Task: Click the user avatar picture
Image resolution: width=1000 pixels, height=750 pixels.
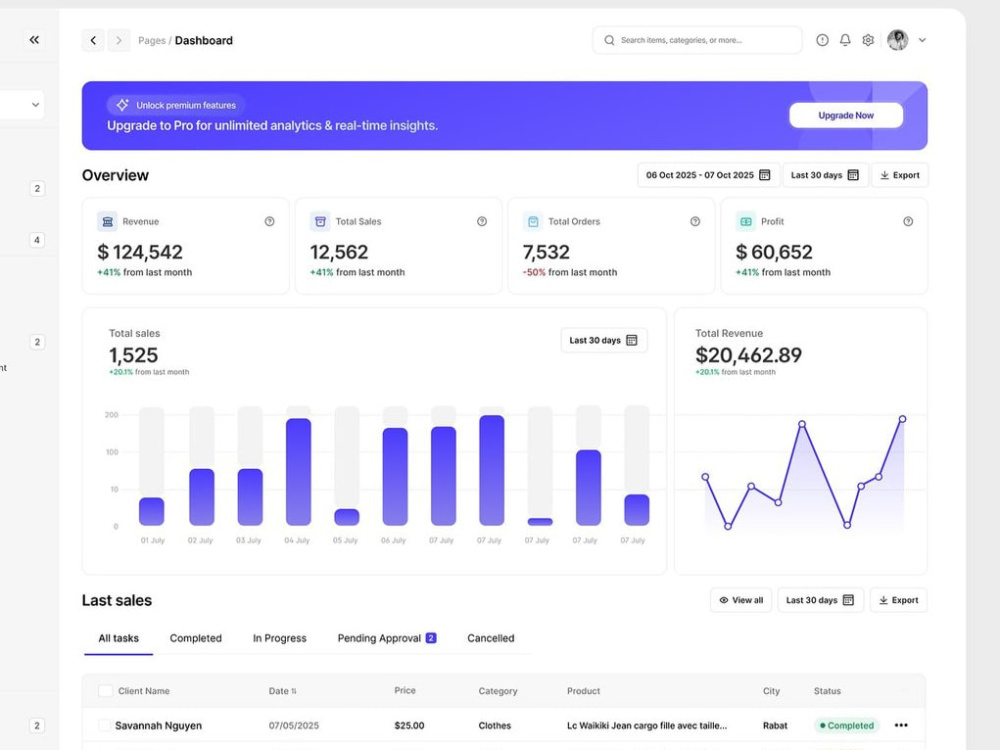Action: (x=898, y=40)
